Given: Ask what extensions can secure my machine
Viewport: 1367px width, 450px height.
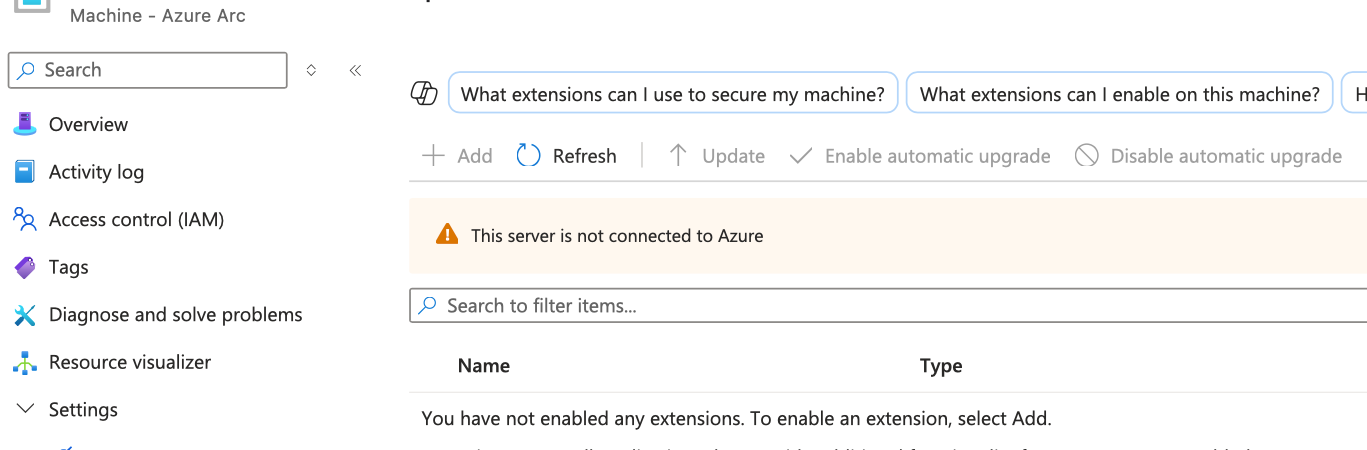Looking at the screenshot, I should (673, 94).
